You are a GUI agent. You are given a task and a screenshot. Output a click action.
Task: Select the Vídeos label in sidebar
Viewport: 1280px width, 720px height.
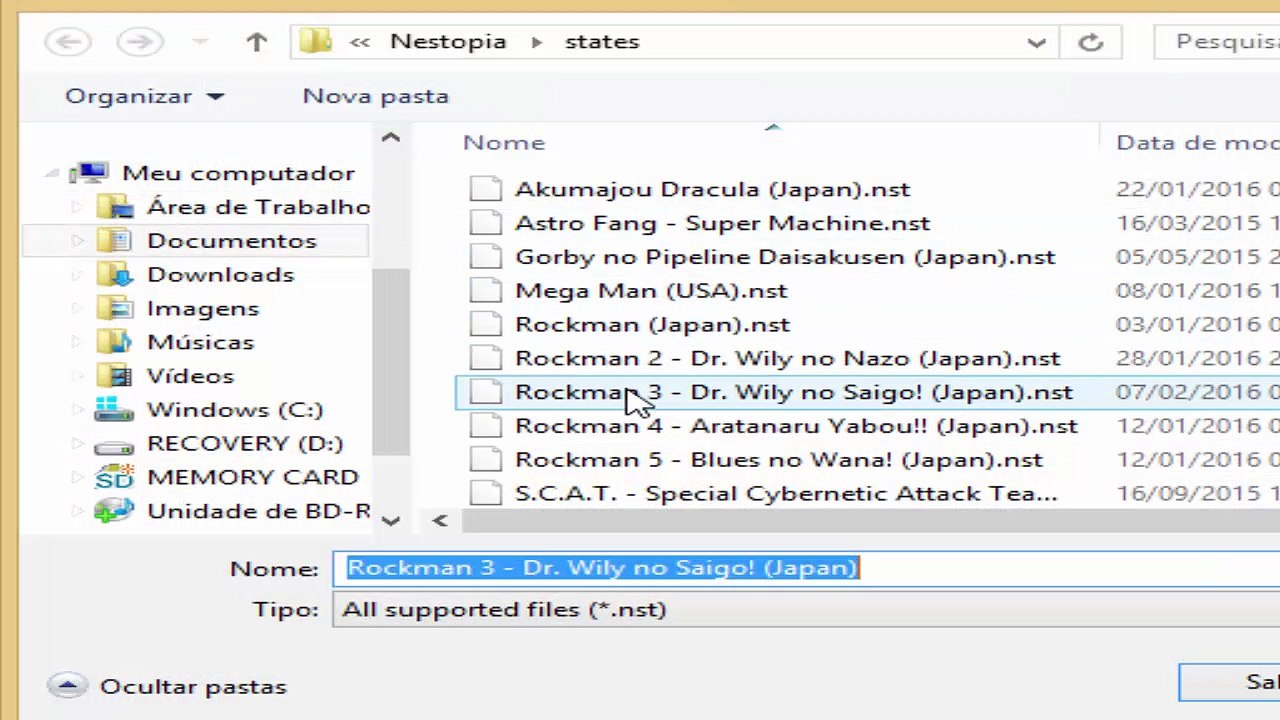190,376
